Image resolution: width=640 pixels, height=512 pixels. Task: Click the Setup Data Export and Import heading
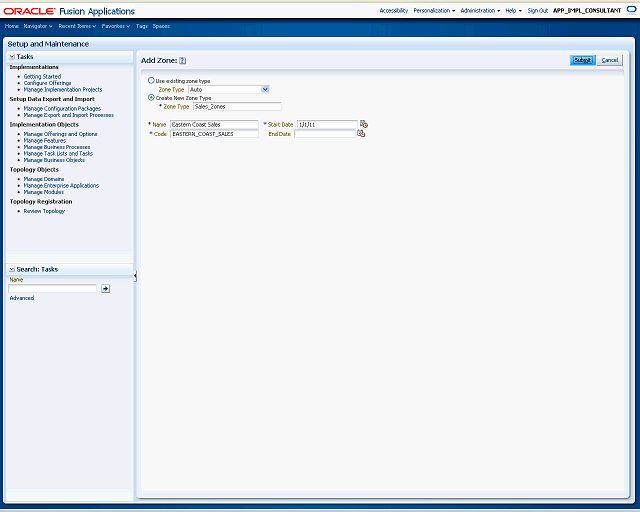(x=52, y=99)
